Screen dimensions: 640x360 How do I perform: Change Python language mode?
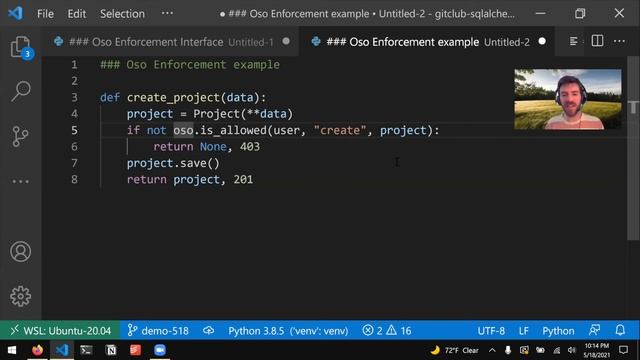point(558,331)
